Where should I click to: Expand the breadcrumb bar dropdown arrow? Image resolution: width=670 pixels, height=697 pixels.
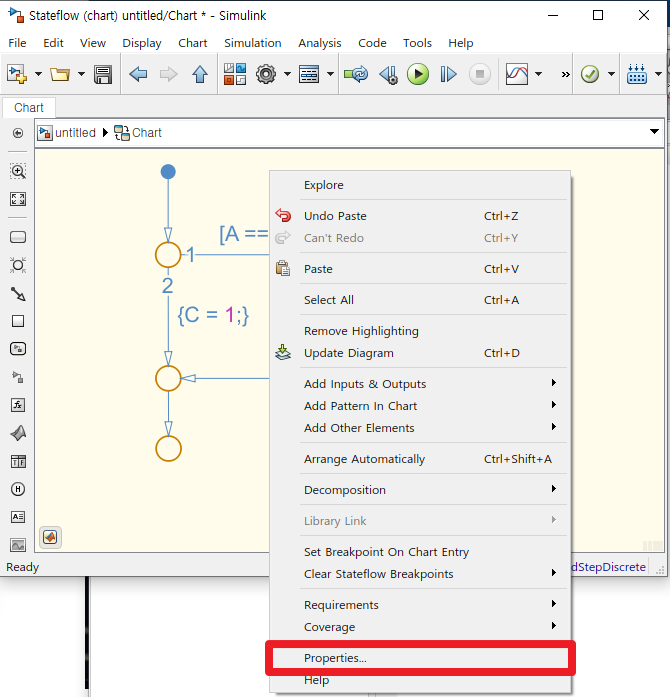pyautogui.click(x=654, y=132)
